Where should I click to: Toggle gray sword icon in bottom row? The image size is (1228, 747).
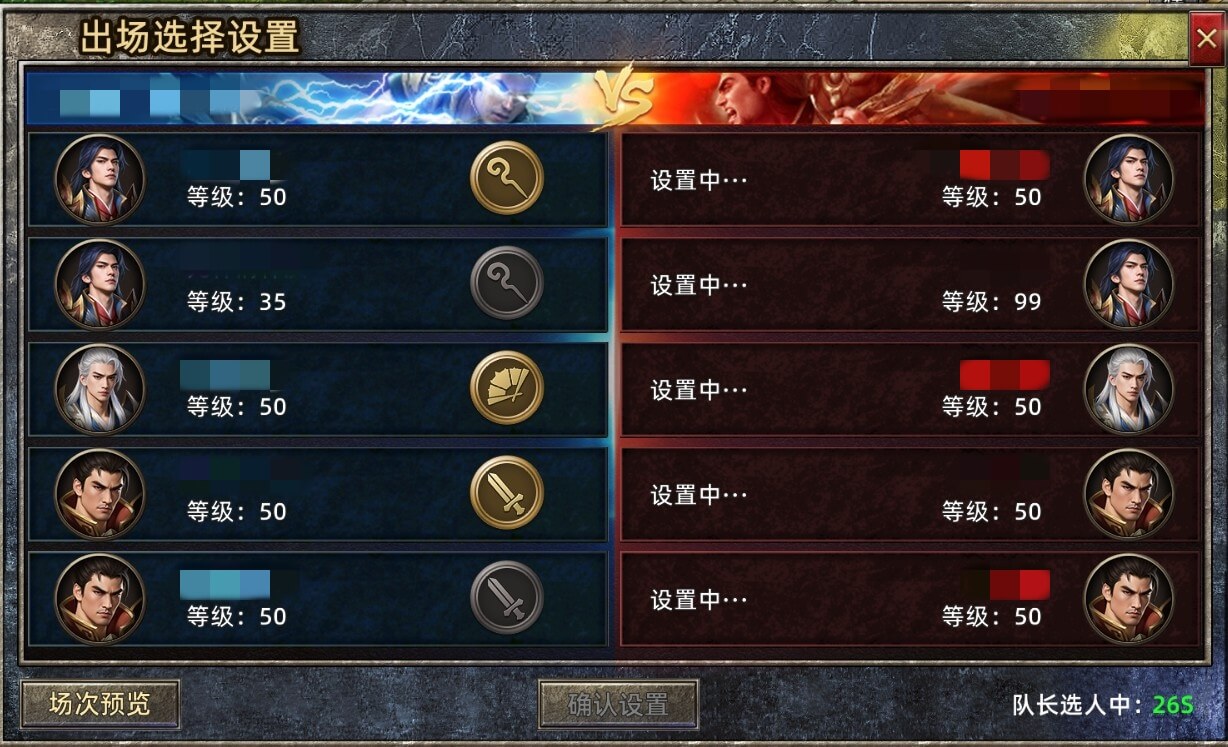(x=507, y=598)
